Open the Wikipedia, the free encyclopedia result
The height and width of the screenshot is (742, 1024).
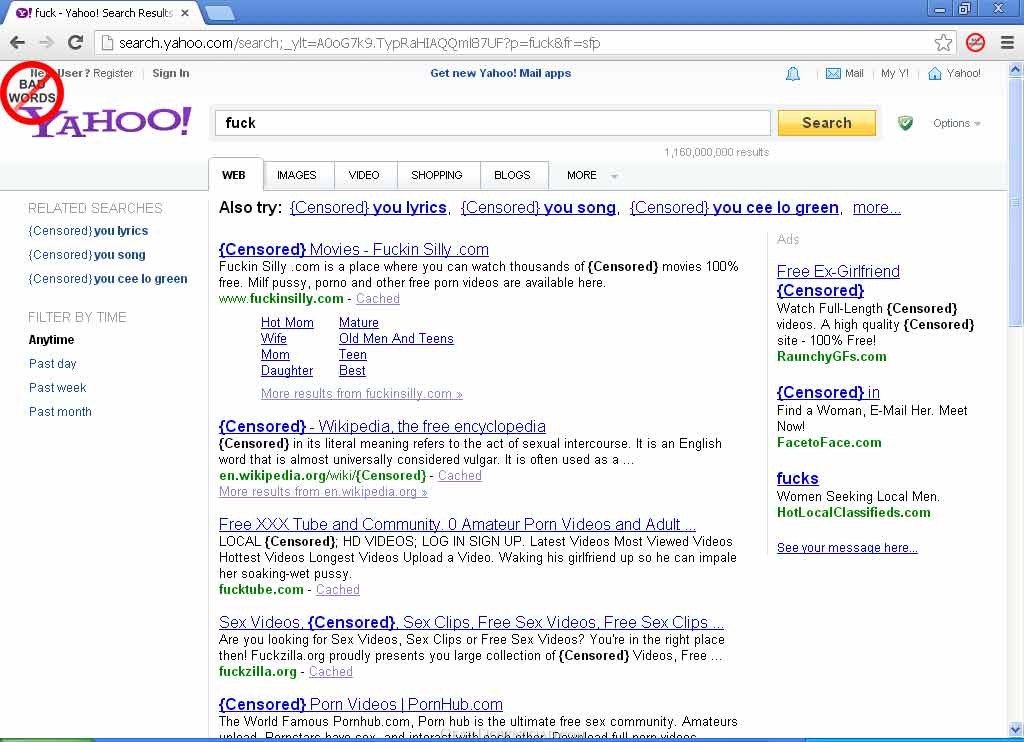point(382,427)
